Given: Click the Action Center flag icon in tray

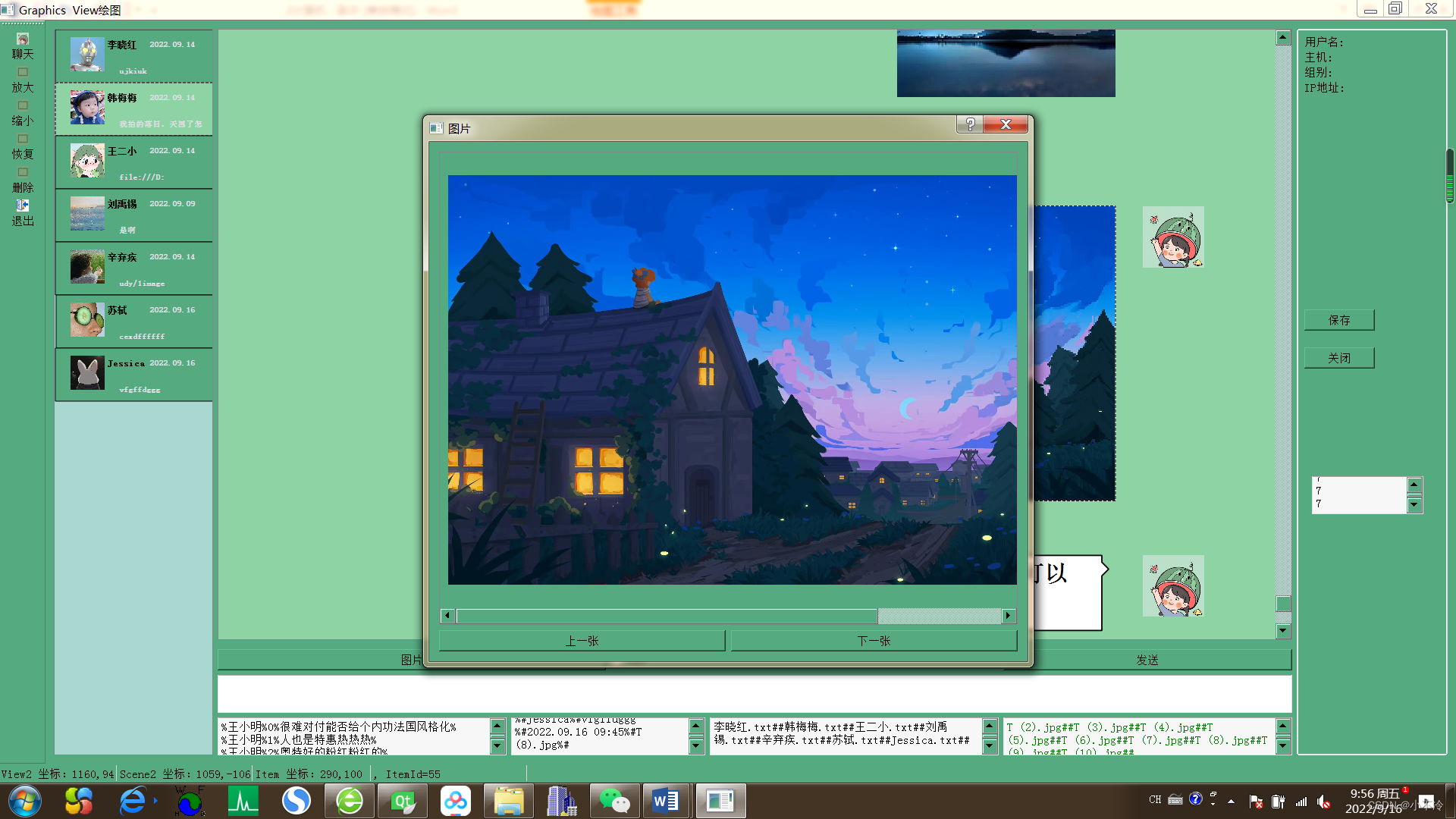Looking at the screenshot, I should click(1256, 802).
